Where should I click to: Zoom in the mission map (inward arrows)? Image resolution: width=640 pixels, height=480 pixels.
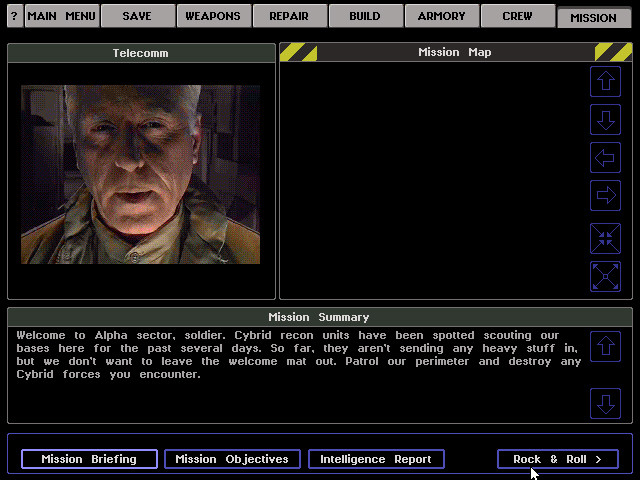click(605, 238)
